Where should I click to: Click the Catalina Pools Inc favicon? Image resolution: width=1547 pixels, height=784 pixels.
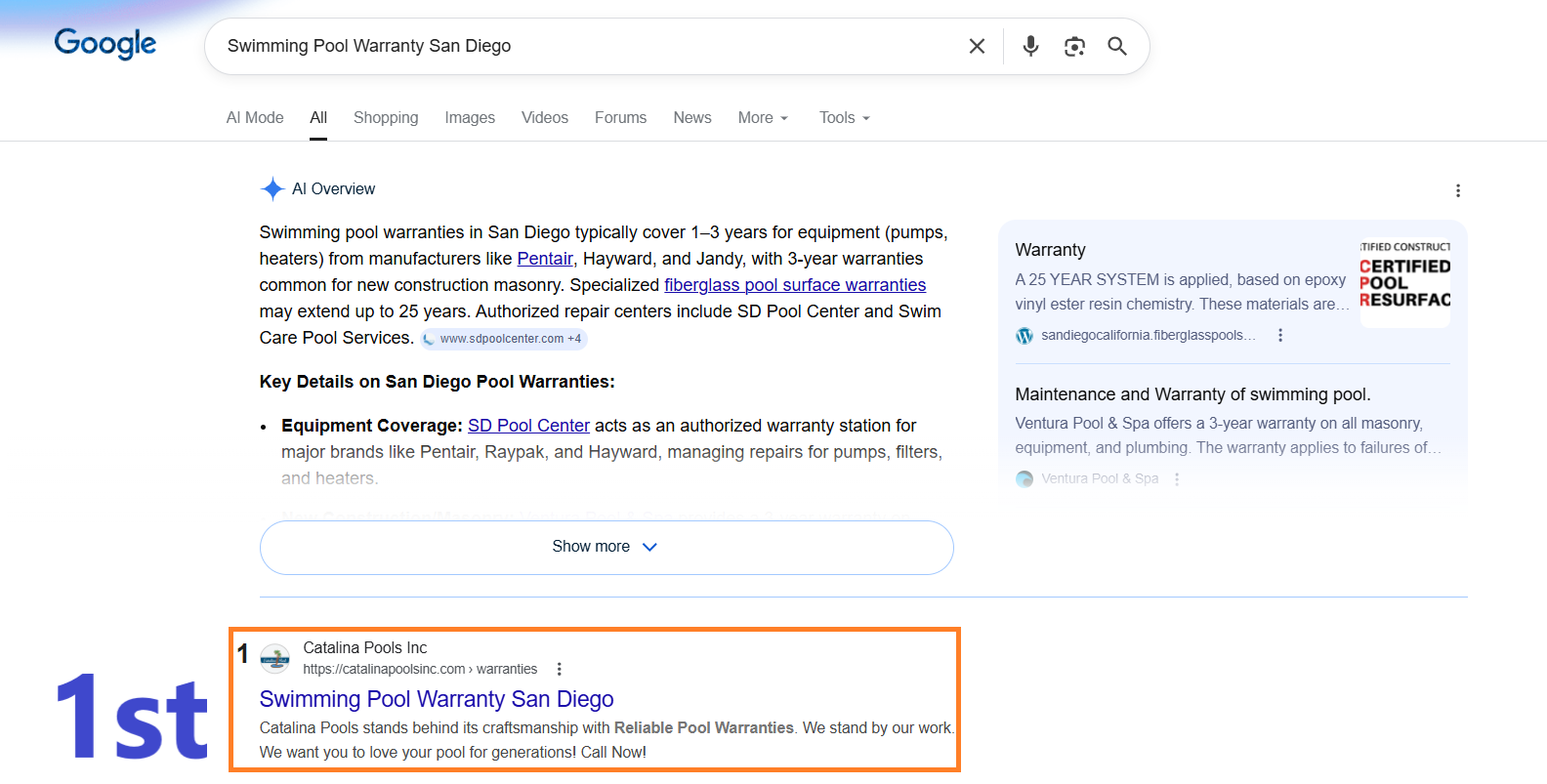pyautogui.click(x=275, y=658)
